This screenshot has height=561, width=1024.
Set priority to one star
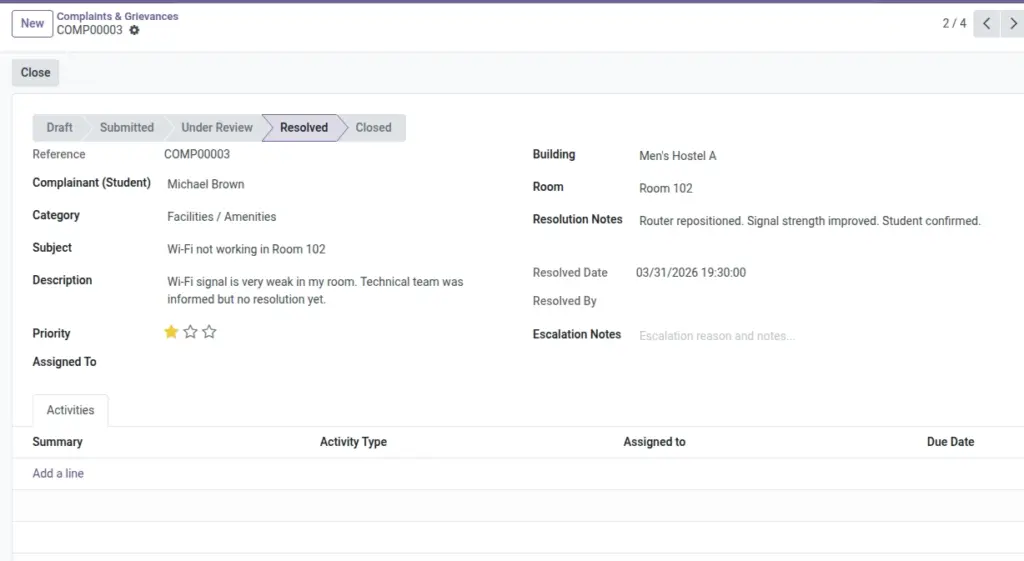tap(171, 332)
